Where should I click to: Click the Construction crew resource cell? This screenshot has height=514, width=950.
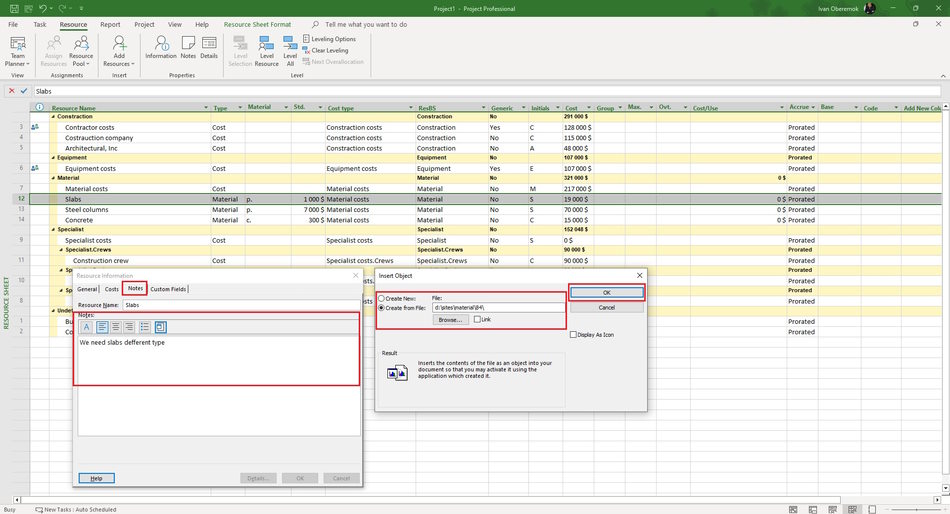click(x=130, y=261)
